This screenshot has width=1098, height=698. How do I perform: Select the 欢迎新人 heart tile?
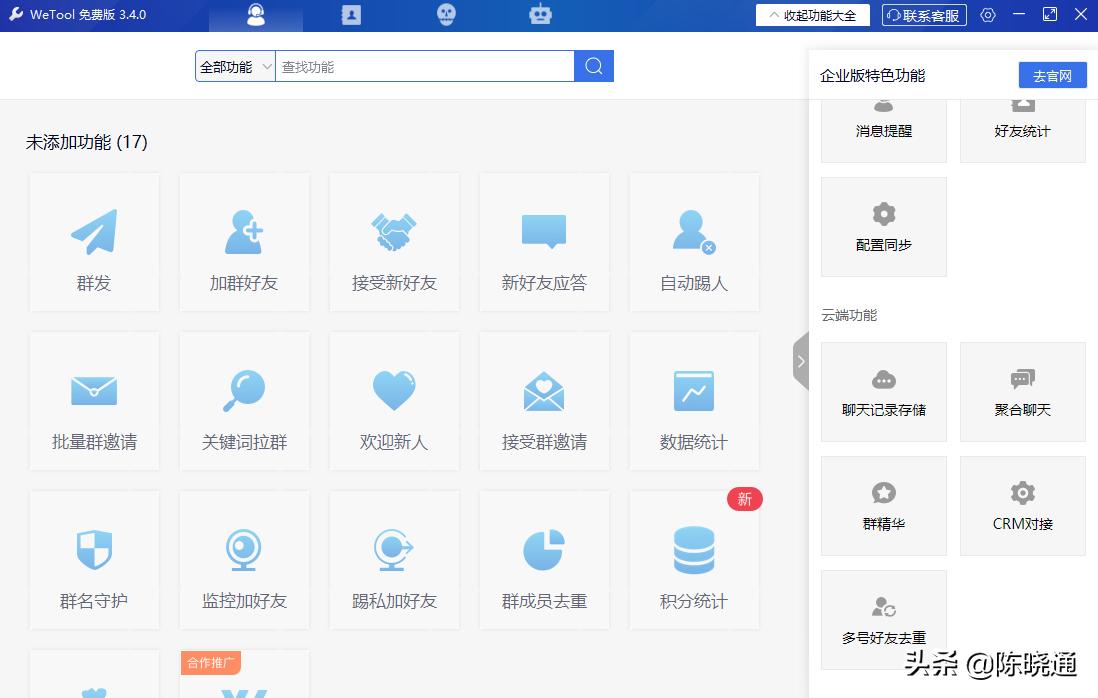394,401
